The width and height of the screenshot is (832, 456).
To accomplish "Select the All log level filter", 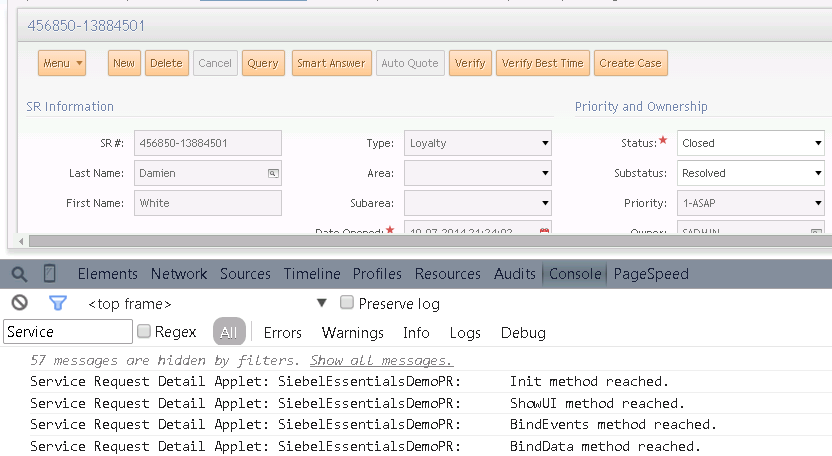I will 229,332.
